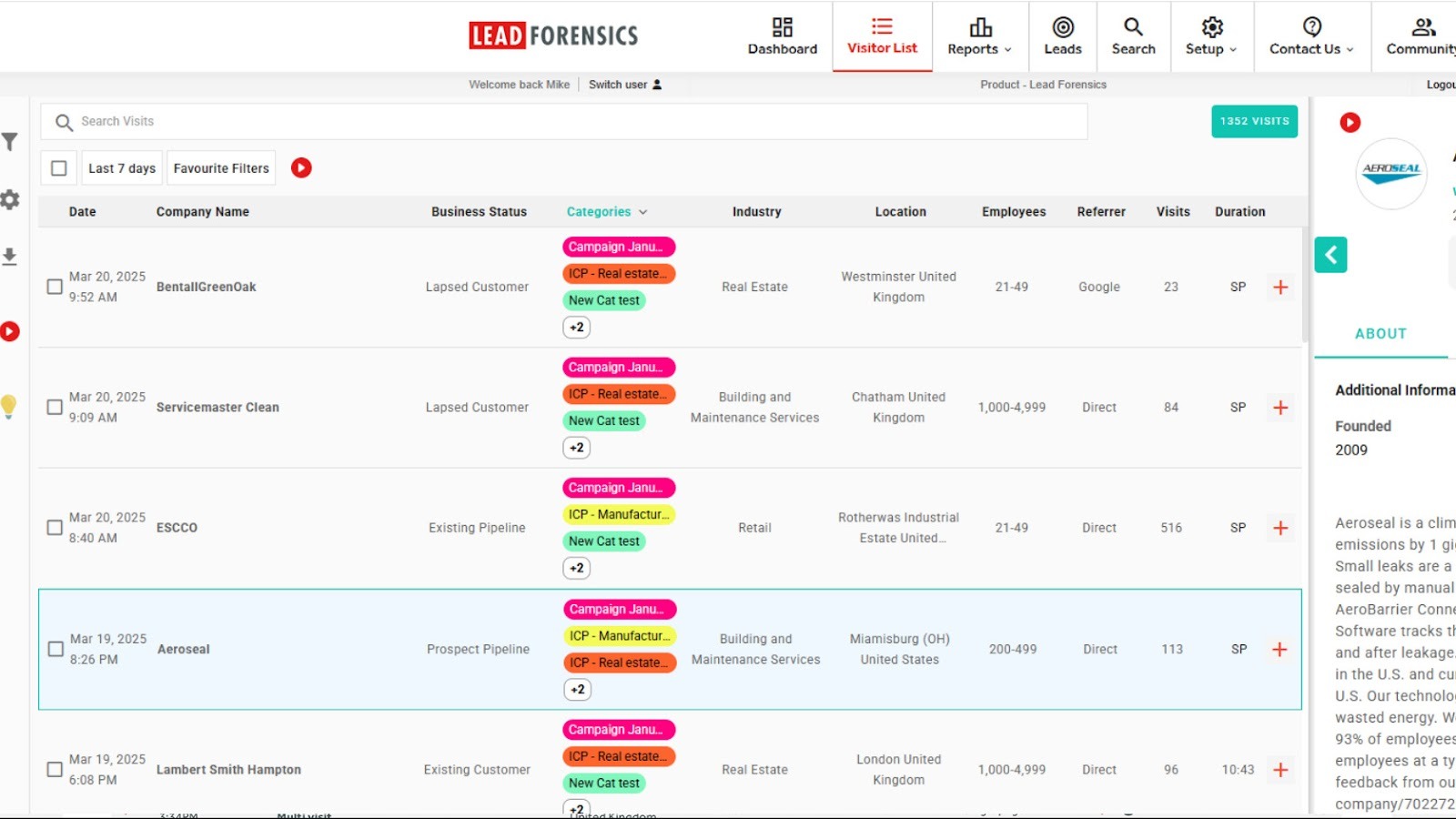Open the BentallGreenOak company name
1456x819 pixels.
tap(207, 287)
